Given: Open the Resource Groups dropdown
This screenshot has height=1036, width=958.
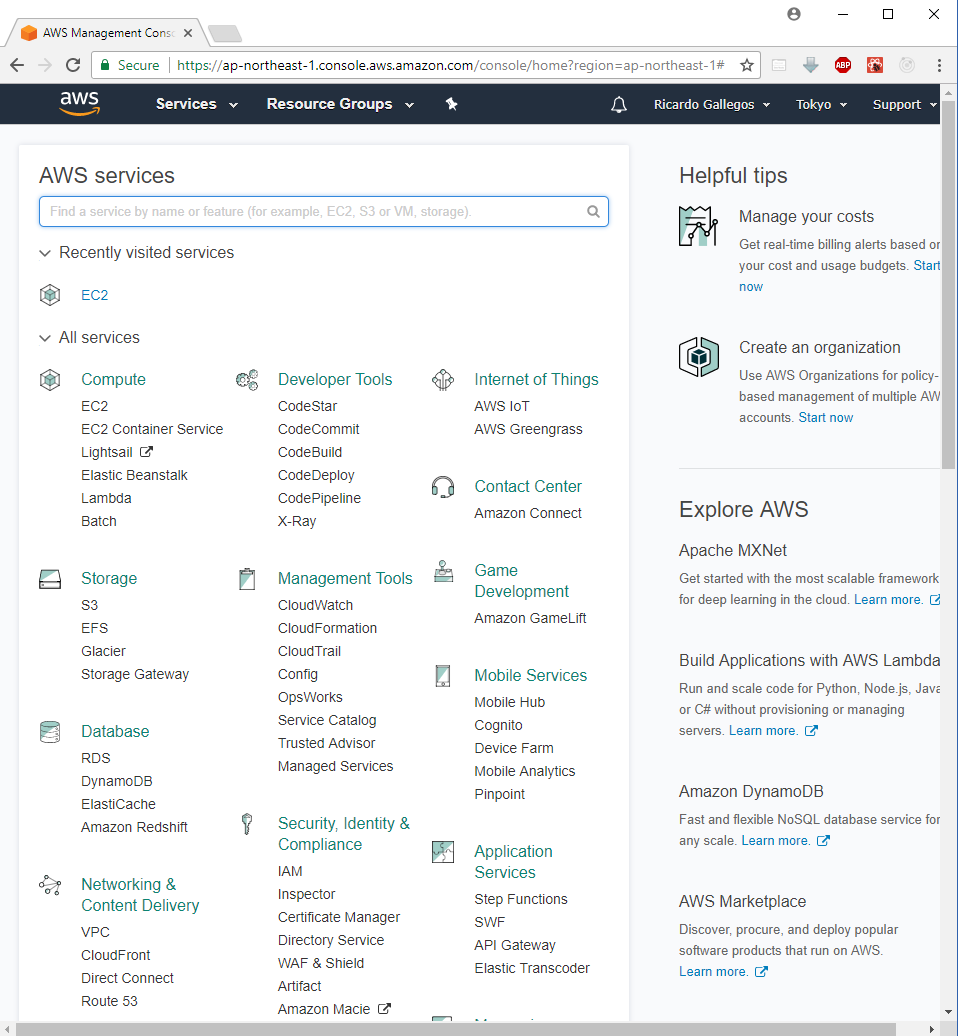Looking at the screenshot, I should [x=340, y=104].
